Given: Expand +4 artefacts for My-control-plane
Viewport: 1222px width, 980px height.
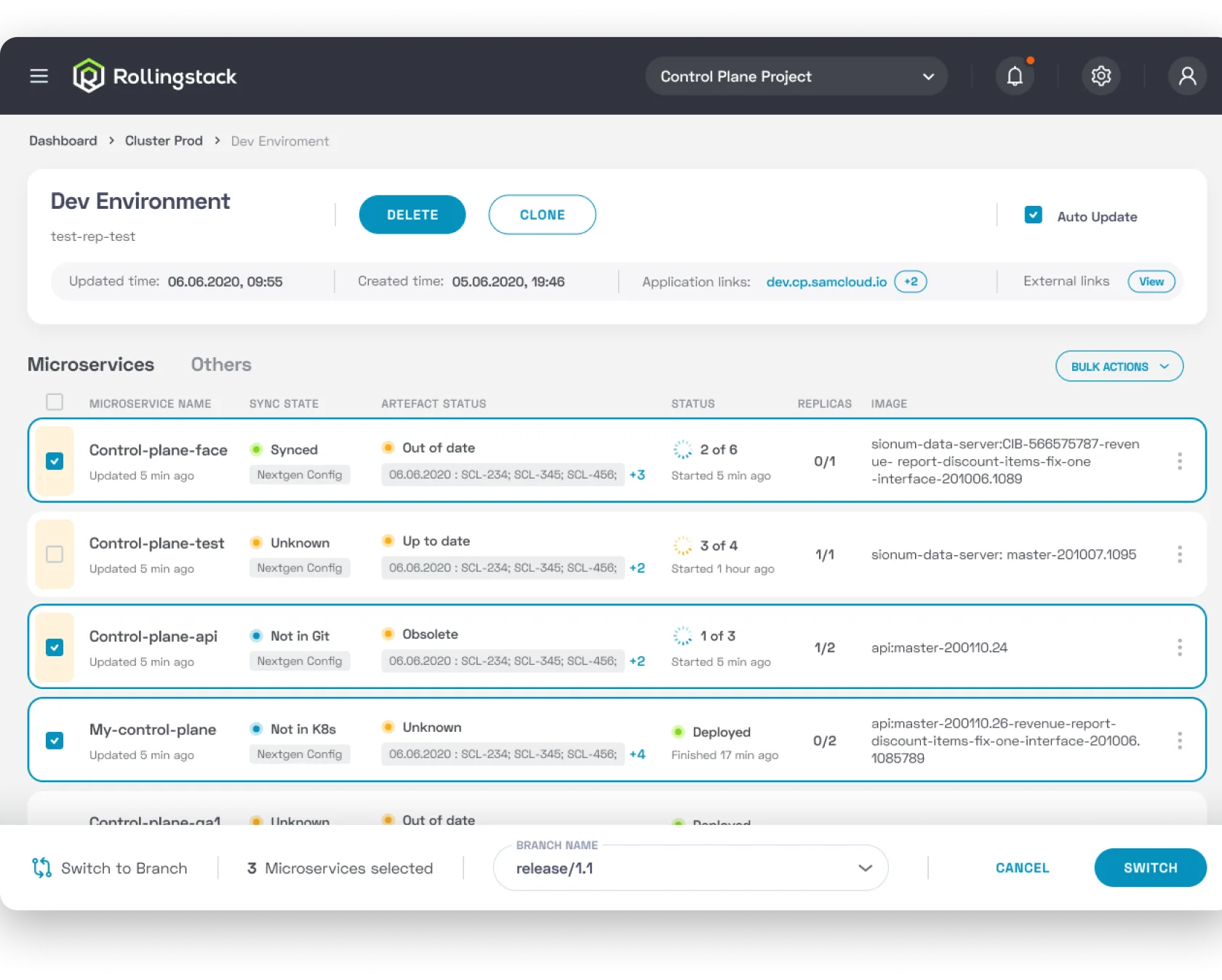Looking at the screenshot, I should pyautogui.click(x=637, y=754).
